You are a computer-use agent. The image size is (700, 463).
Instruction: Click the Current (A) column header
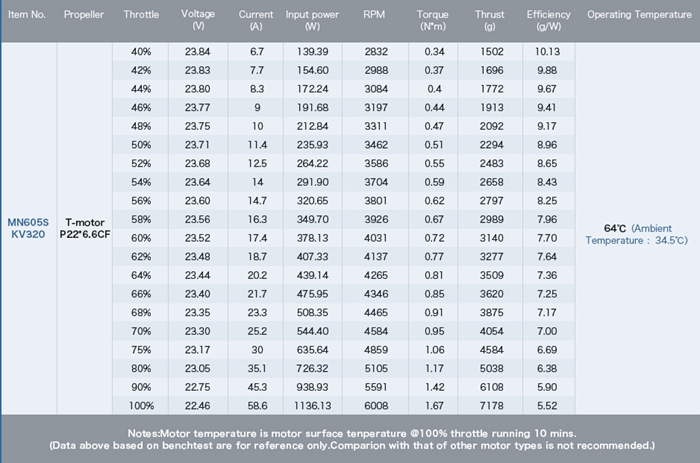[256, 20]
